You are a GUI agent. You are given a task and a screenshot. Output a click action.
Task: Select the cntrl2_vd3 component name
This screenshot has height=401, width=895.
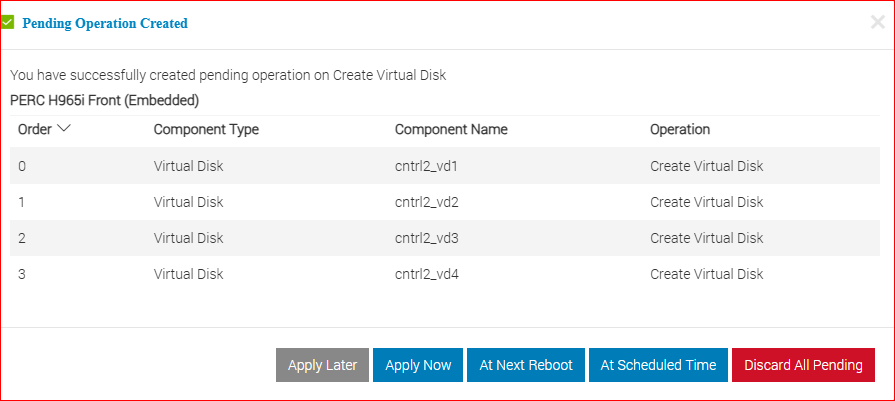[x=427, y=238]
